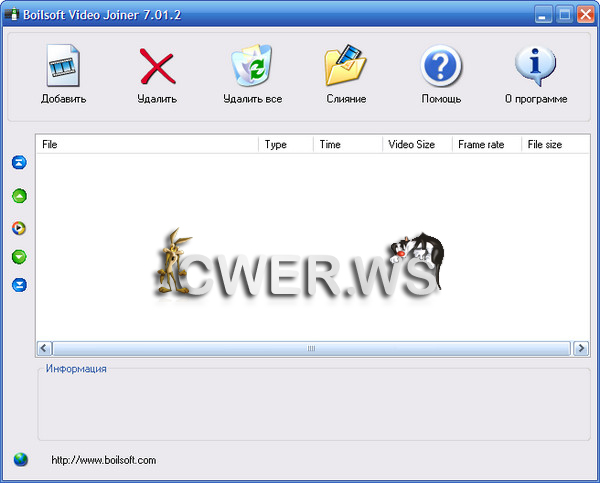This screenshot has width=600, height=483.
Task: Click the red X Удалить icon
Action: [157, 66]
